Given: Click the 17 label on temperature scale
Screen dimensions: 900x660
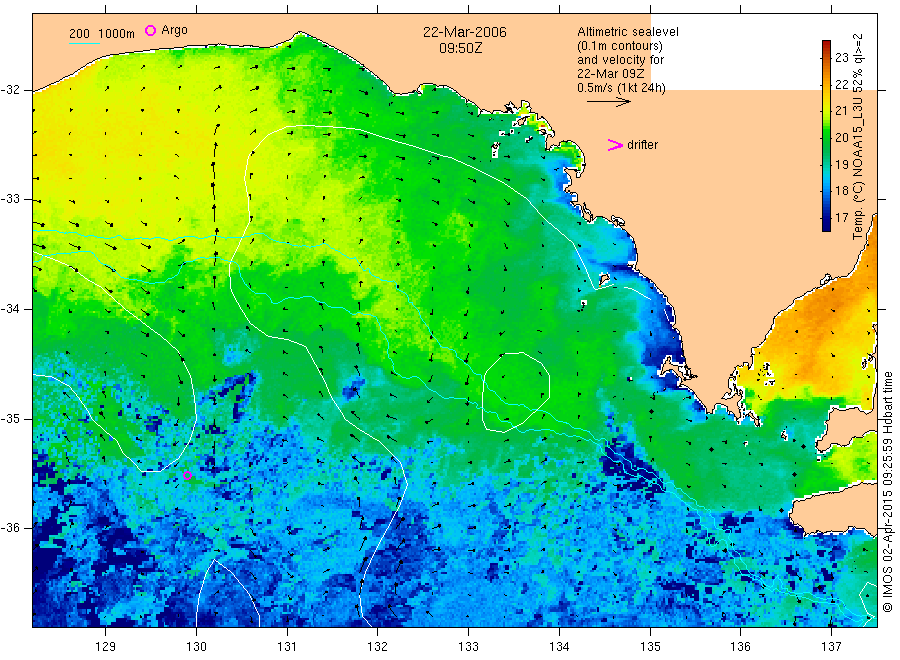Looking at the screenshot, I should 841,218.
